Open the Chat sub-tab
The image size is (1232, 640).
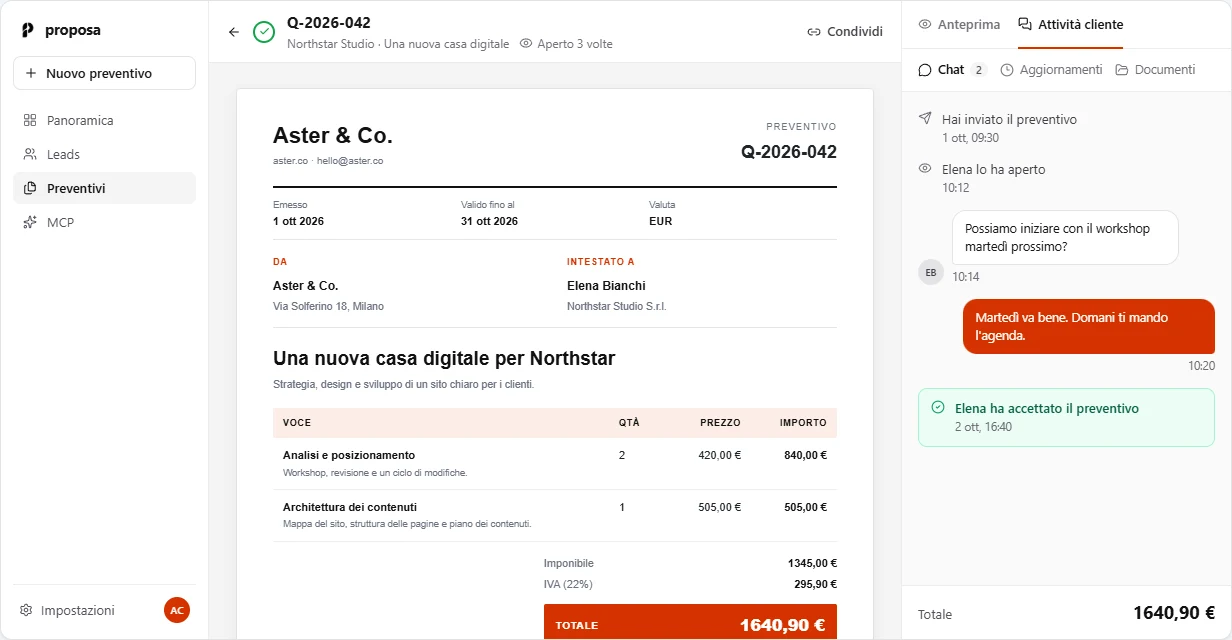952,70
